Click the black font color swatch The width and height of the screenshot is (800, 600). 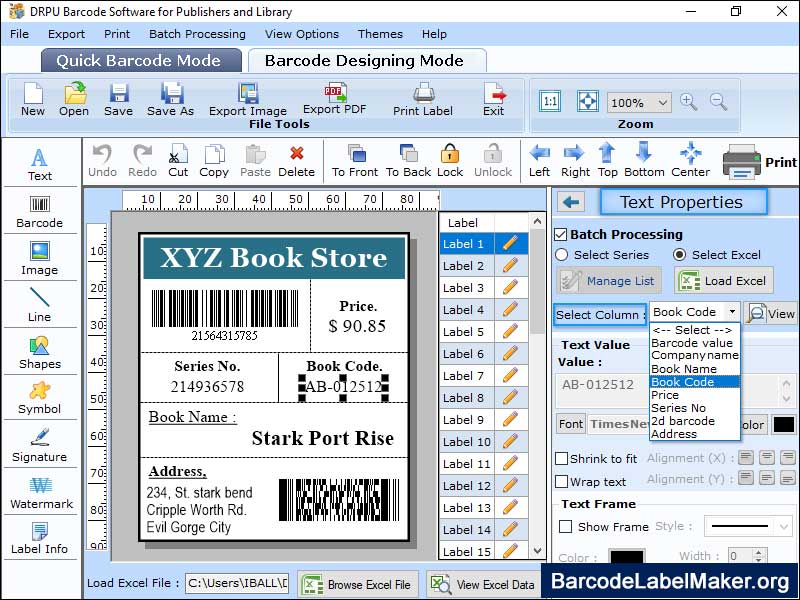(784, 425)
